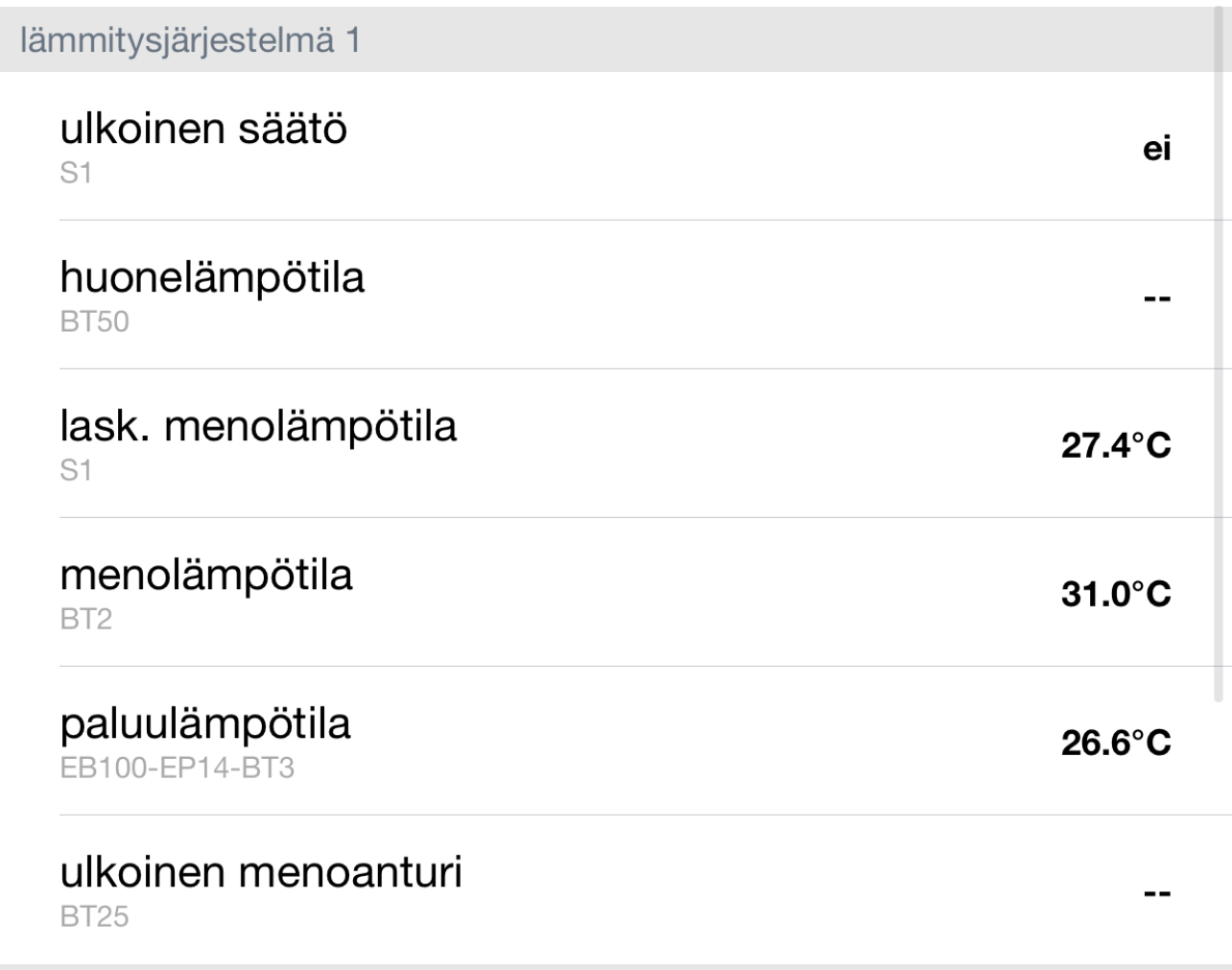Click the 31.0°C menolämpötila value
Image resolution: width=1232 pixels, height=970 pixels.
click(1116, 595)
